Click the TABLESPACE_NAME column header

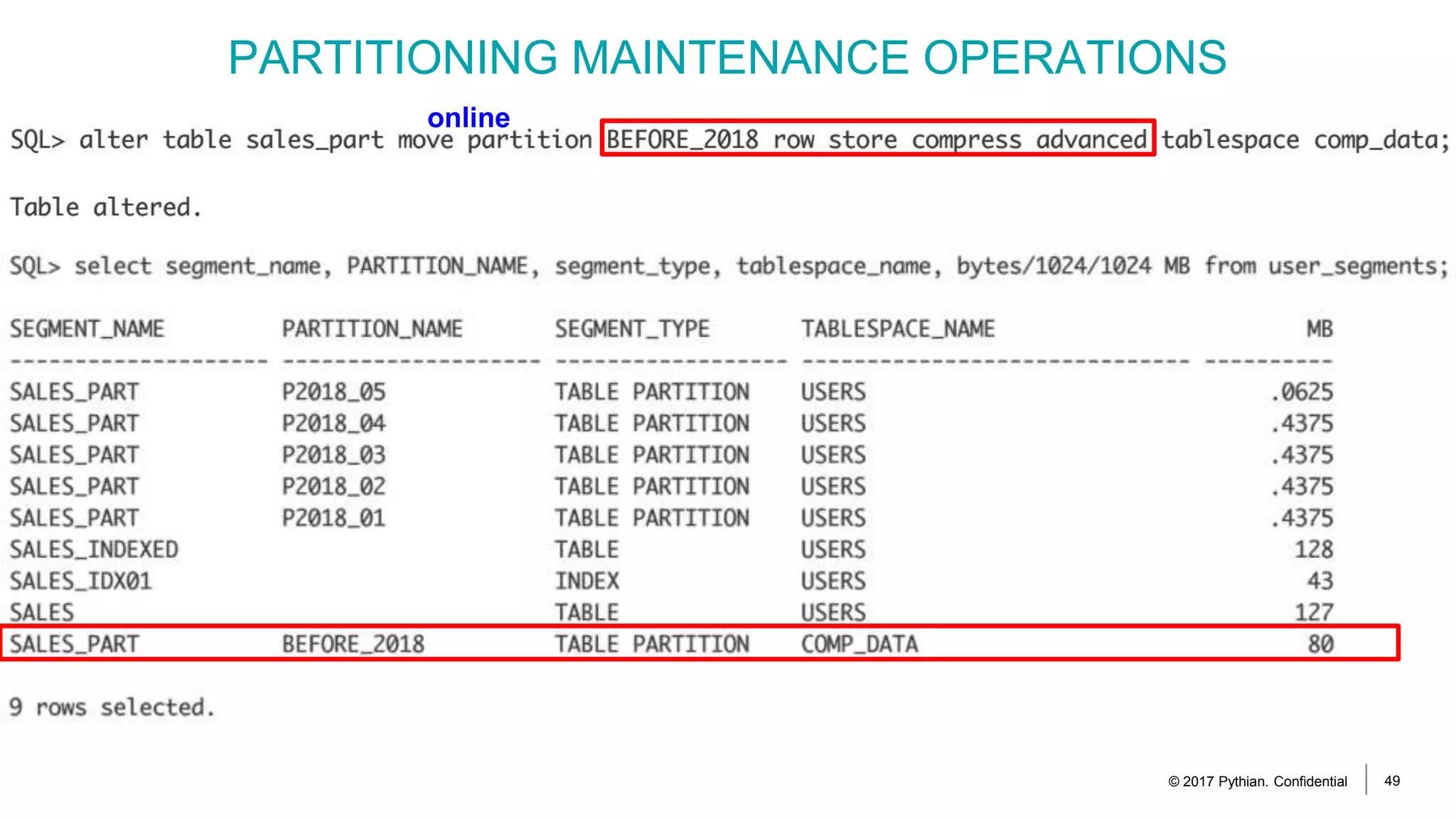tap(898, 328)
